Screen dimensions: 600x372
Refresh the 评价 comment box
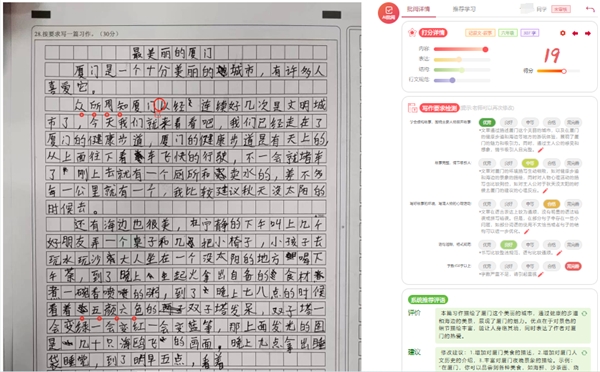(584, 313)
